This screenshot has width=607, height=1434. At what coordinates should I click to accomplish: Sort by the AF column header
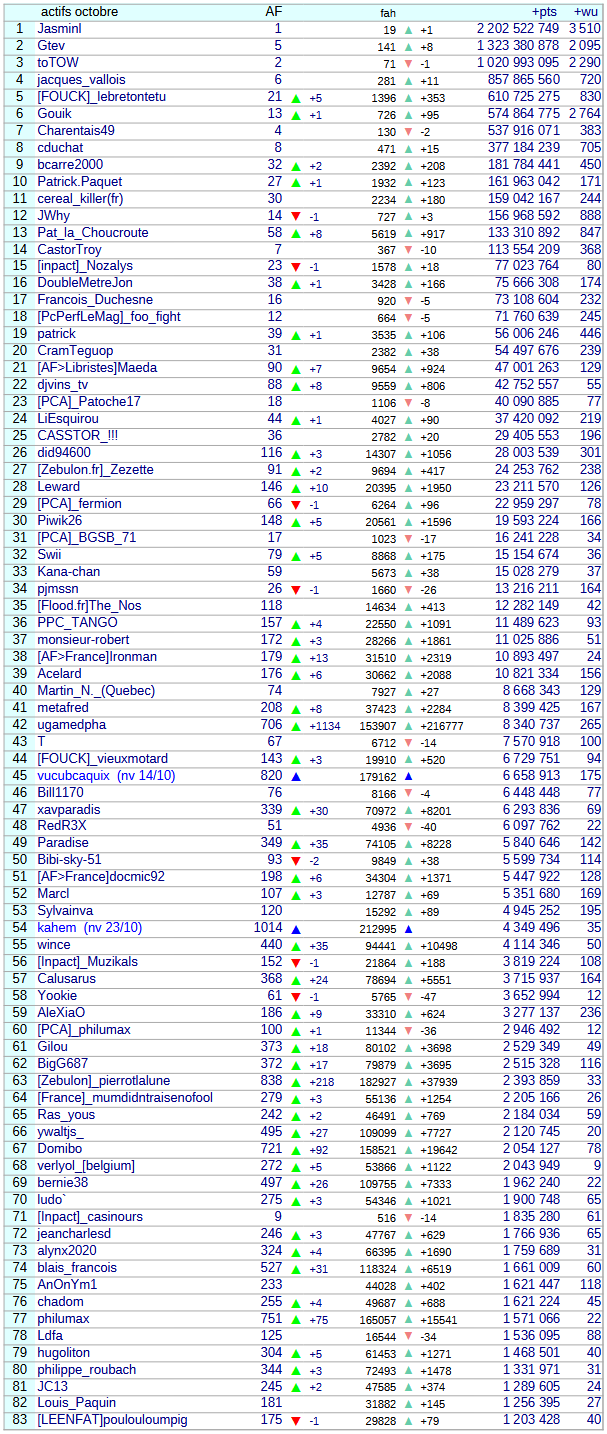273,12
